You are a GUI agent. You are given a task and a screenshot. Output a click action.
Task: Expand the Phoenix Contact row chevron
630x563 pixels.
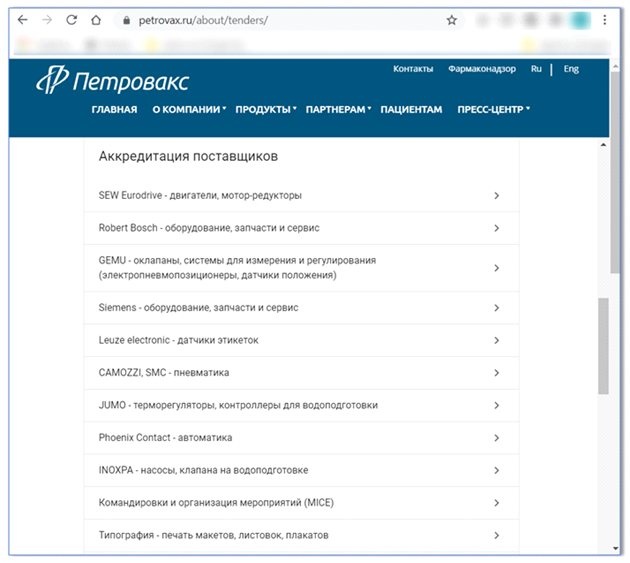pyautogui.click(x=497, y=438)
